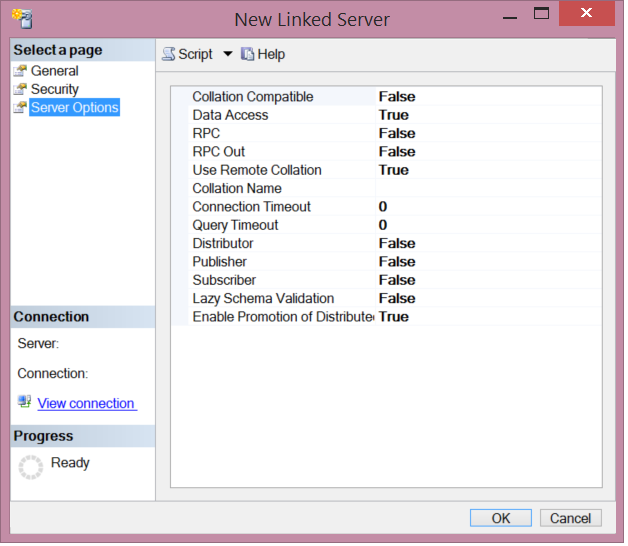Click the View connection icon
Screen dimensions: 628x546
24,402
